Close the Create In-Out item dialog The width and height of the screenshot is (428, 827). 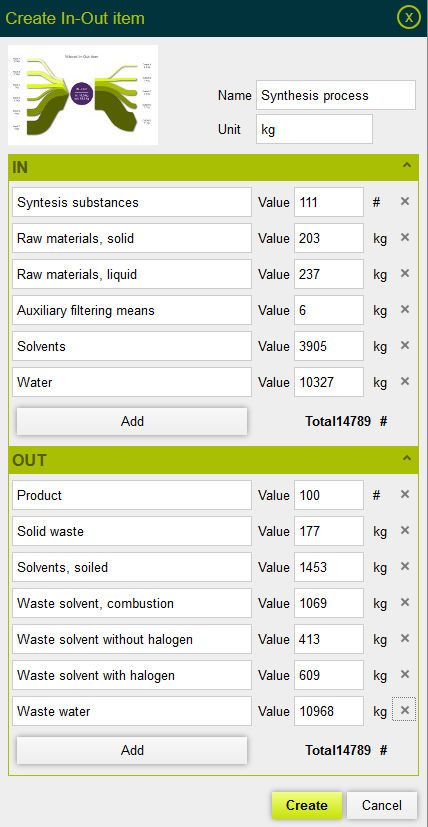[408, 17]
